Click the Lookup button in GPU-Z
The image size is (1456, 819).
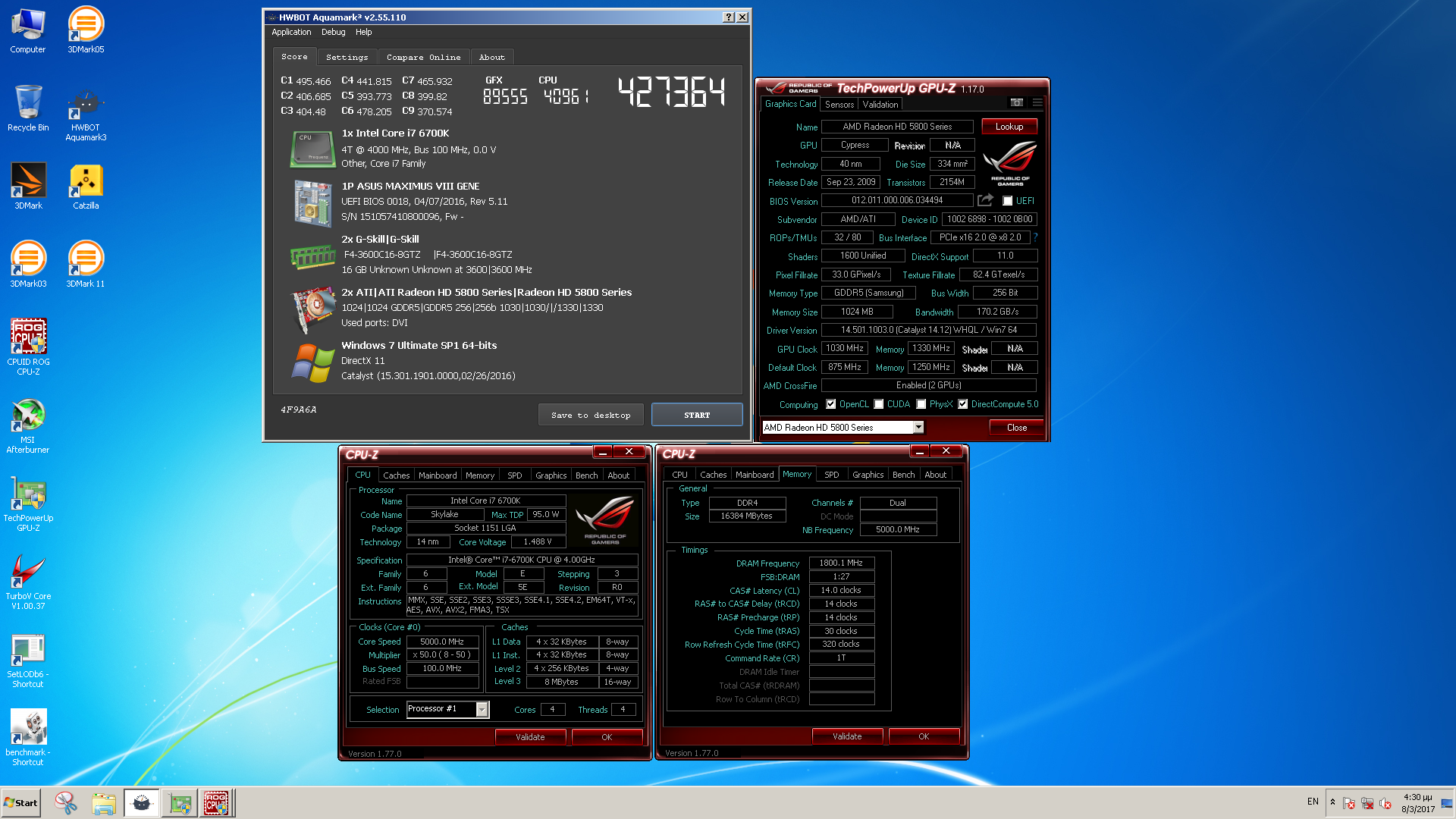tap(1009, 127)
